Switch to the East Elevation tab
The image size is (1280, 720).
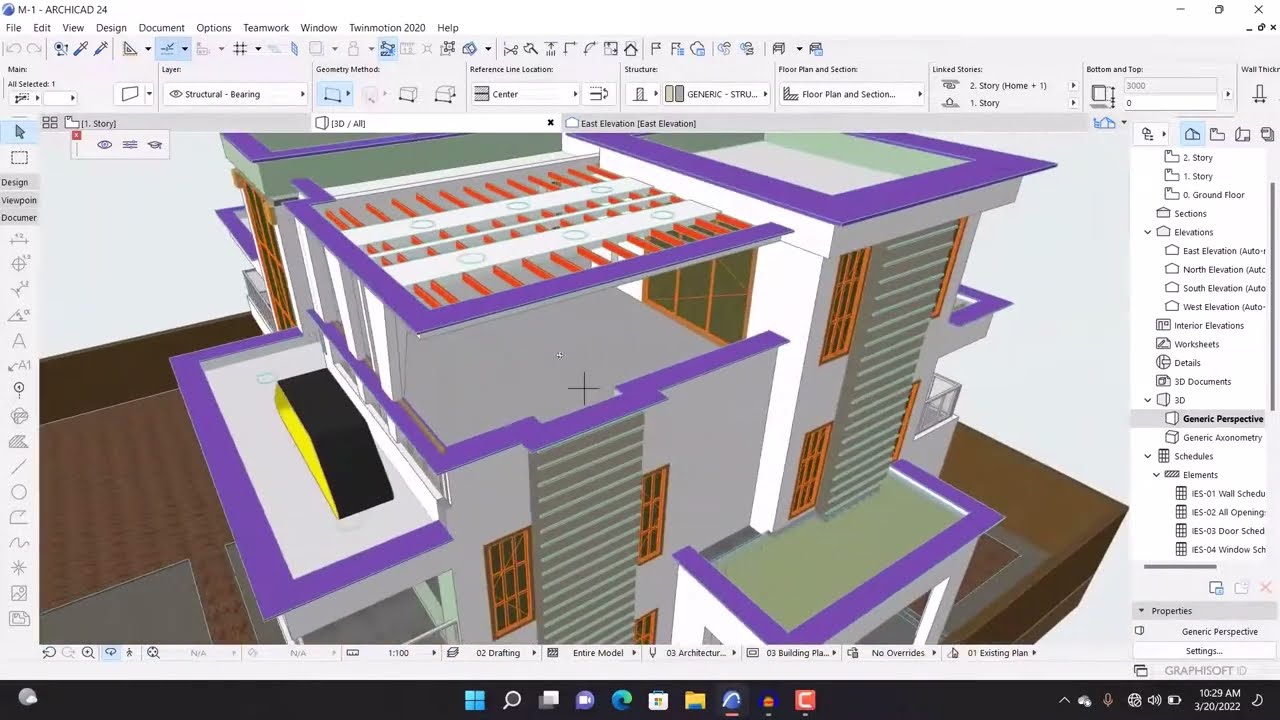pos(638,123)
